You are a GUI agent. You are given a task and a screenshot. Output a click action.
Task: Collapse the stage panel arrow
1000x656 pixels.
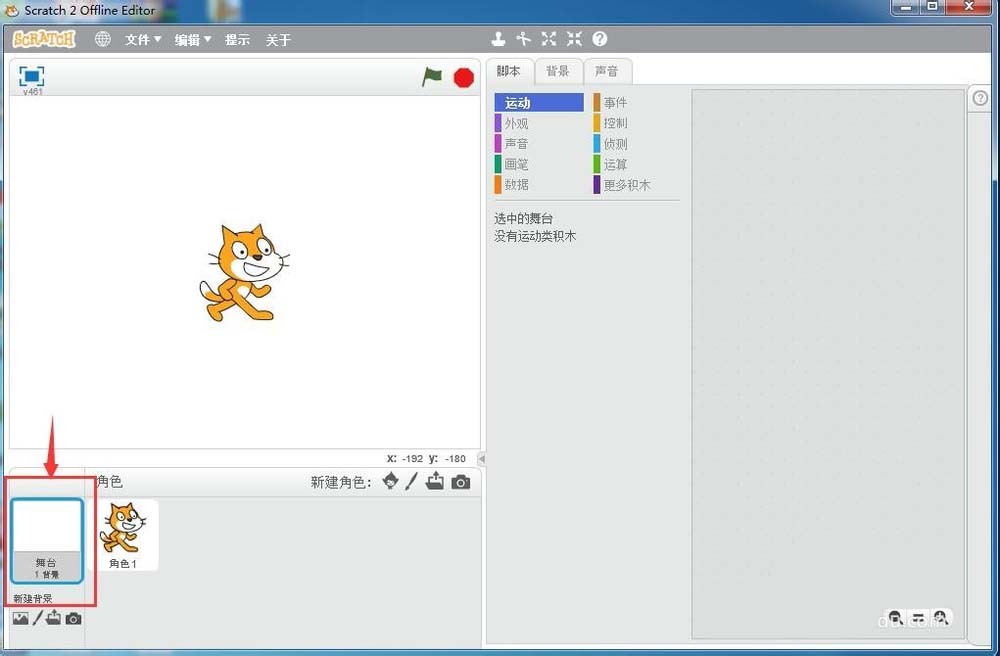click(x=482, y=458)
